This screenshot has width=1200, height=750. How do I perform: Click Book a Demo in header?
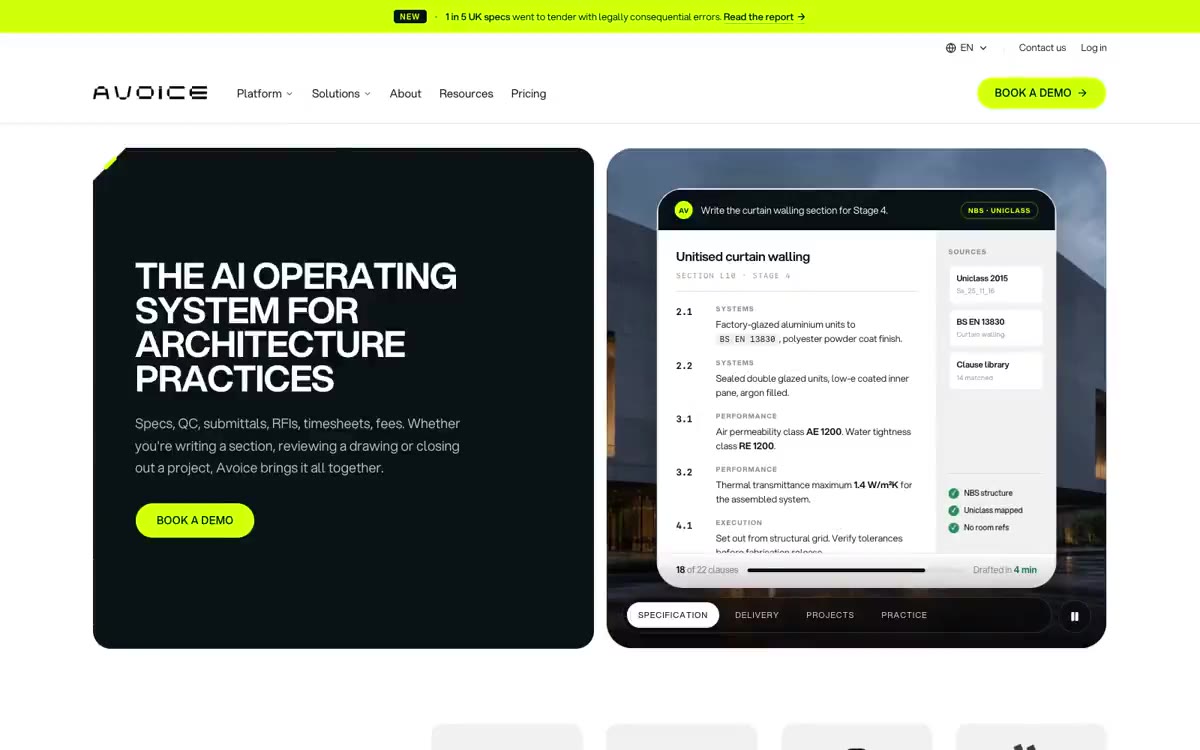coord(1041,93)
